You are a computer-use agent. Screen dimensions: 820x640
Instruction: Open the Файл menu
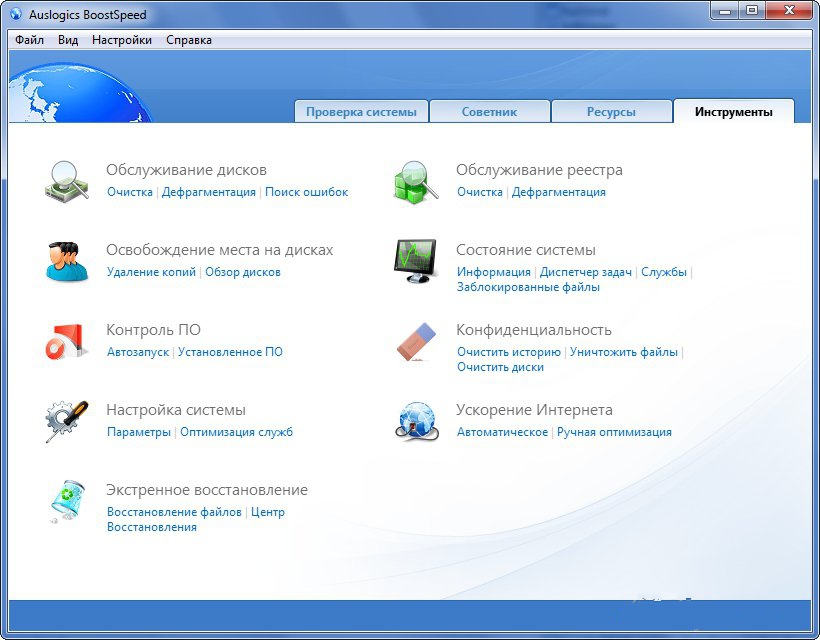(x=30, y=40)
